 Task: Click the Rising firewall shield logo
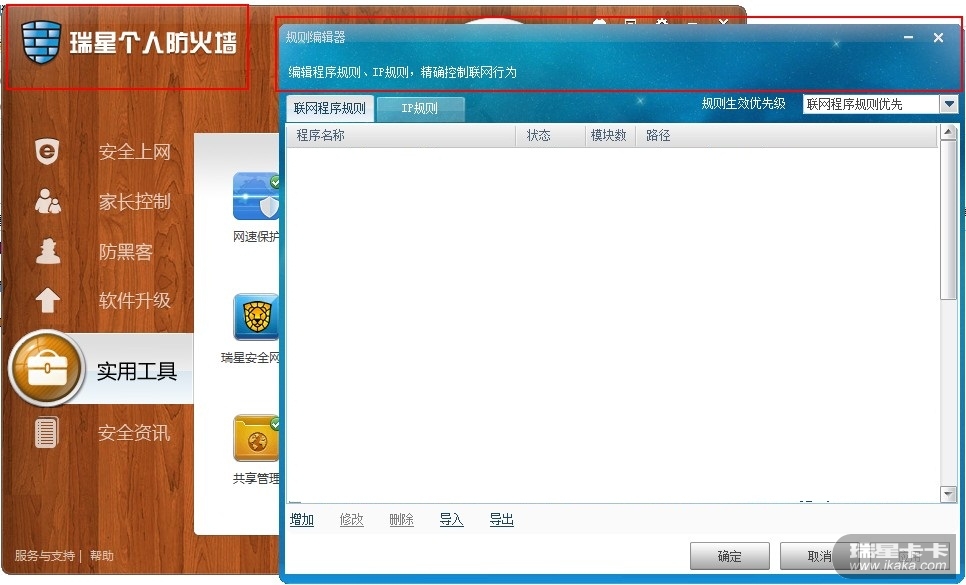[41, 42]
